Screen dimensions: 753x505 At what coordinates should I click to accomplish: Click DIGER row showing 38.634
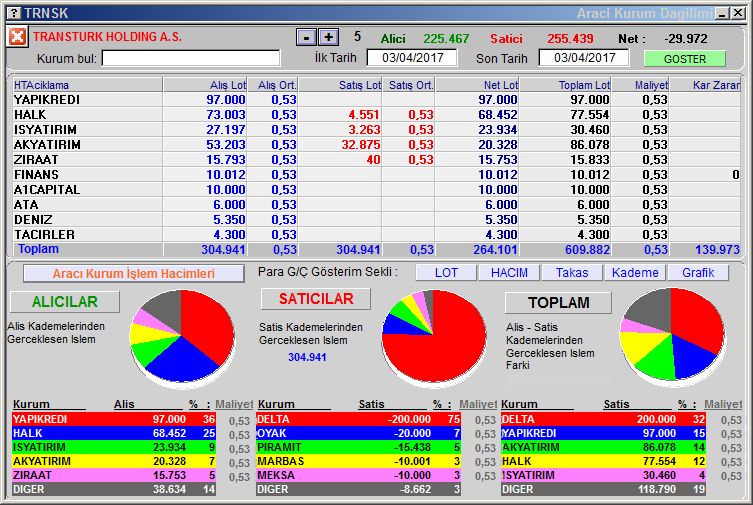tap(114, 489)
